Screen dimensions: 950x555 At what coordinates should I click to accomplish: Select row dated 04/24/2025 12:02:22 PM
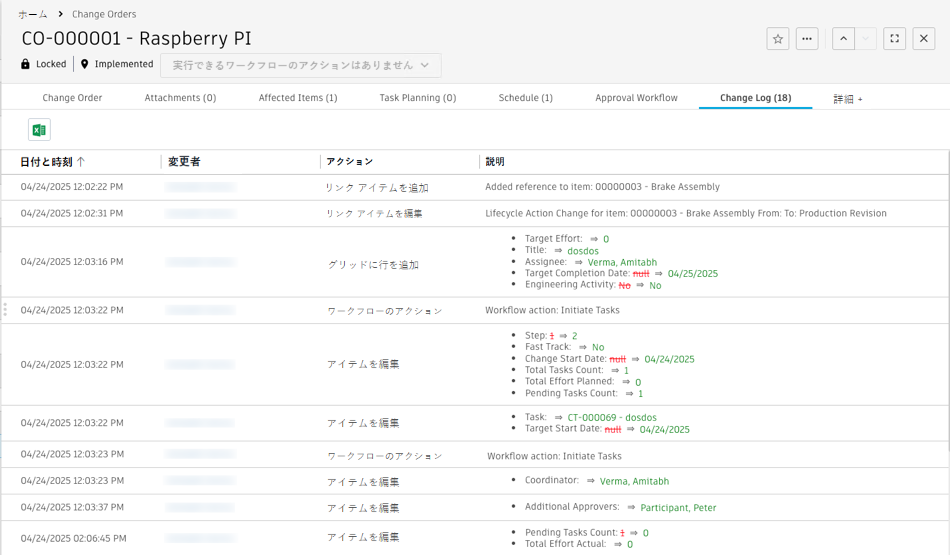point(475,187)
